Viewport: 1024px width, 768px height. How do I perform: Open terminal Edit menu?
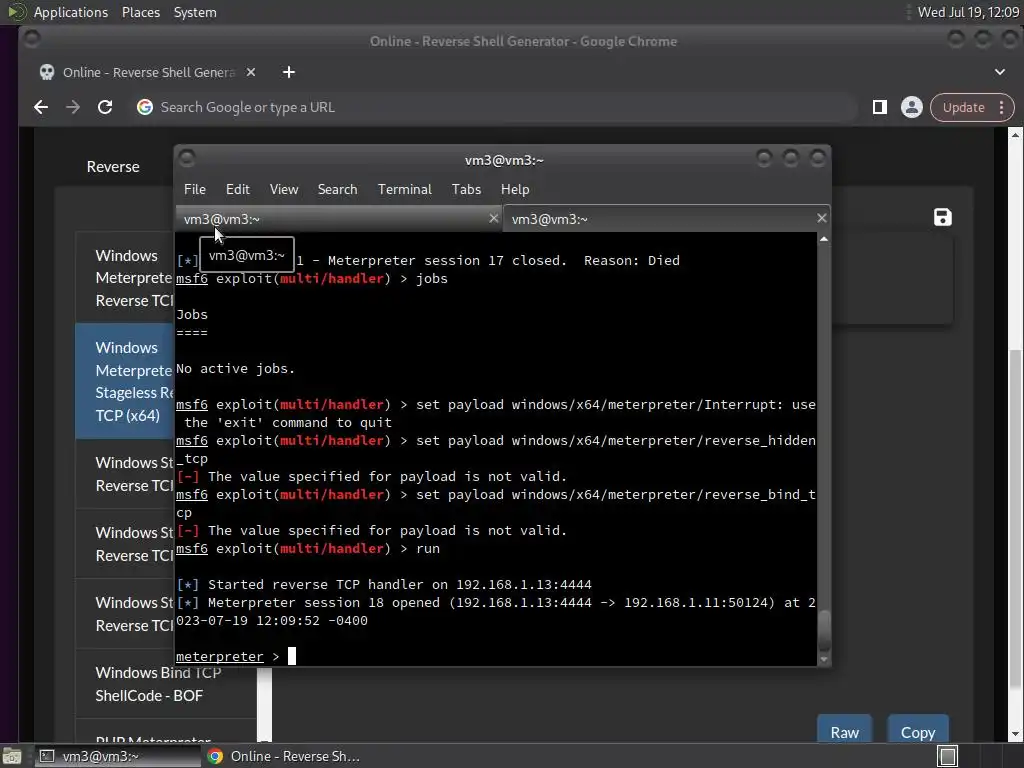(x=238, y=189)
